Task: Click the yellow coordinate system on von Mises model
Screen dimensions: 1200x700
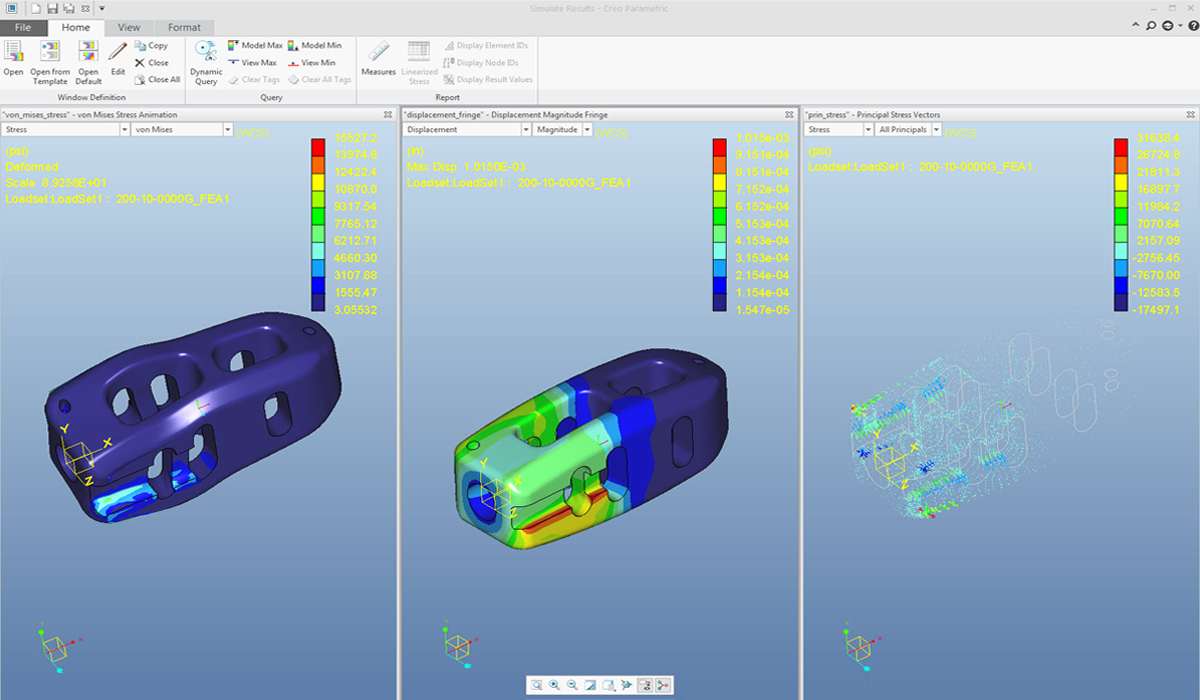Action: pos(87,456)
